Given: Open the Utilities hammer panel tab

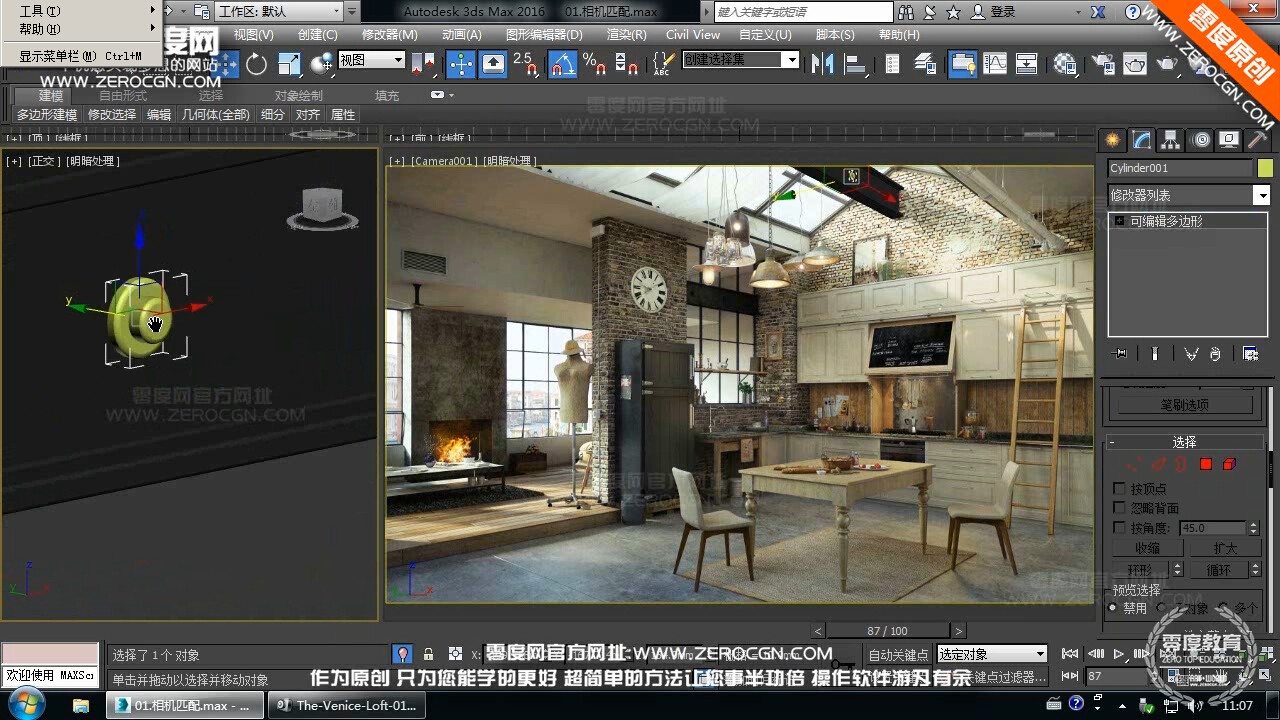Looking at the screenshot, I should (x=1258, y=140).
